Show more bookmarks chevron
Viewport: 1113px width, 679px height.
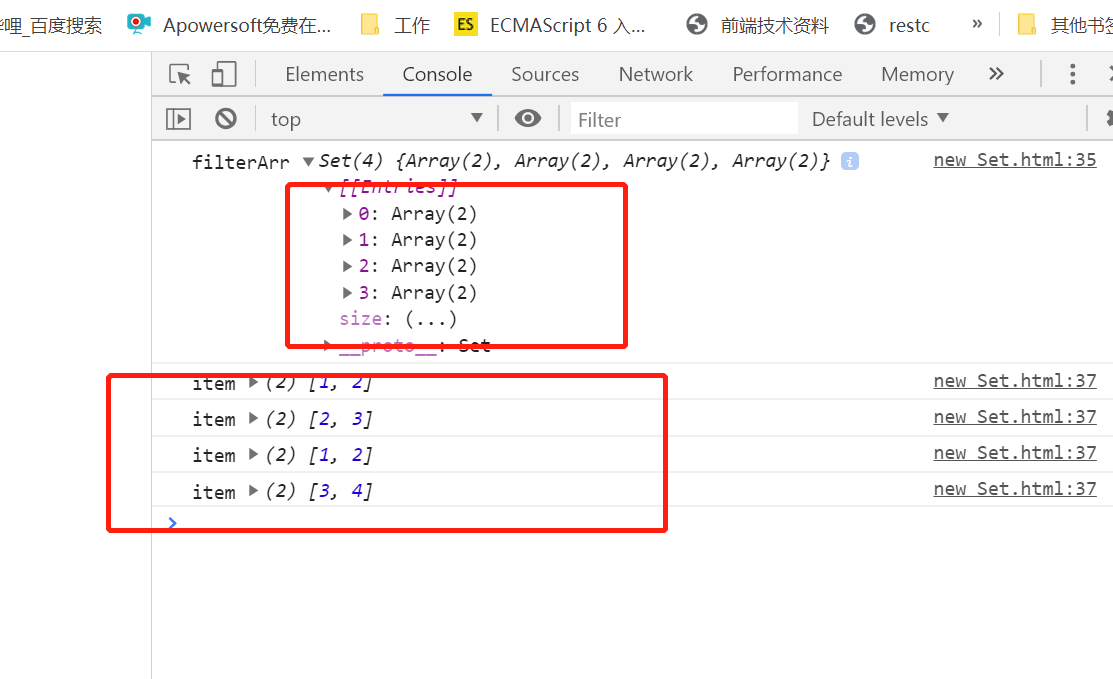pyautogui.click(x=977, y=24)
